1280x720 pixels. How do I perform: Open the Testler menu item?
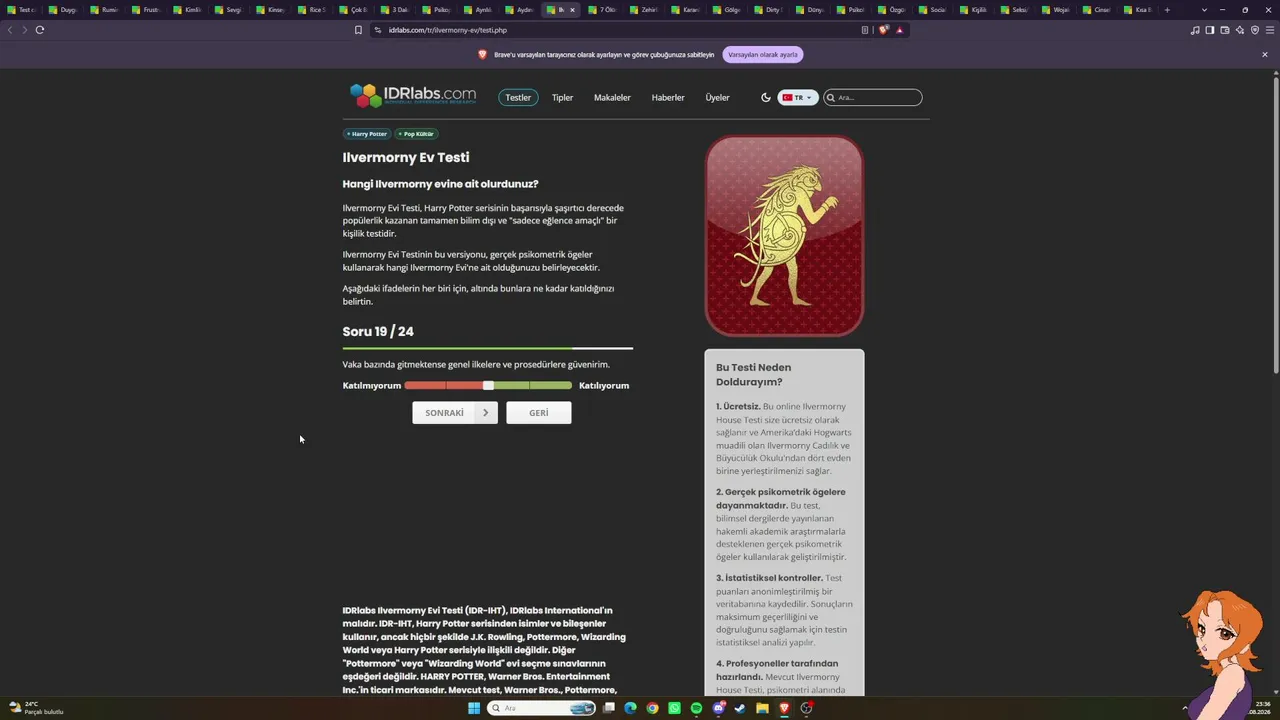(x=518, y=98)
